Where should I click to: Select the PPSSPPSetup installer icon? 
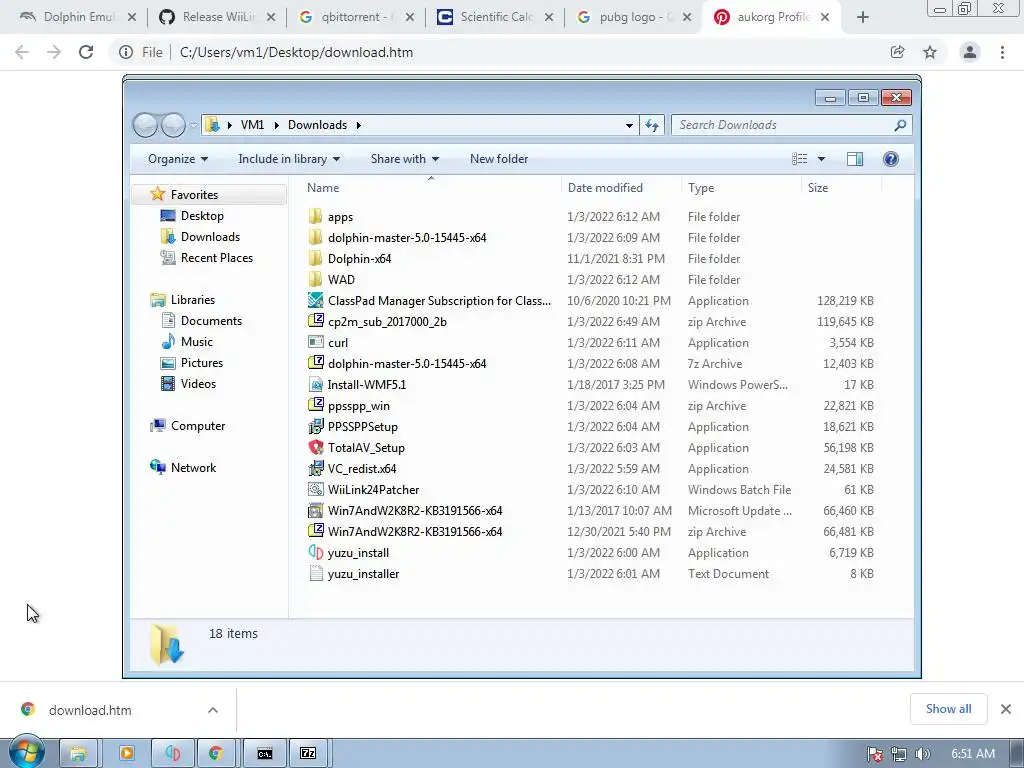click(x=315, y=426)
